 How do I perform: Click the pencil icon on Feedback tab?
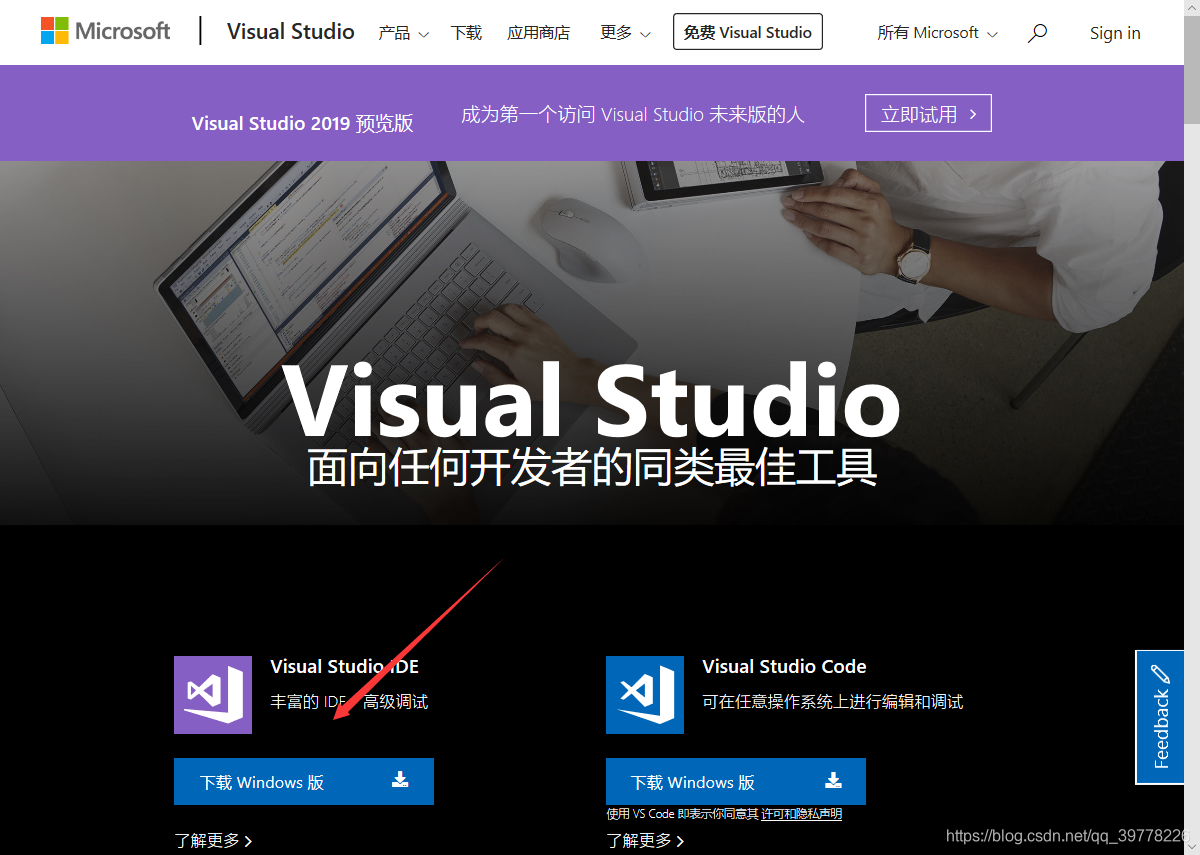(1160, 673)
